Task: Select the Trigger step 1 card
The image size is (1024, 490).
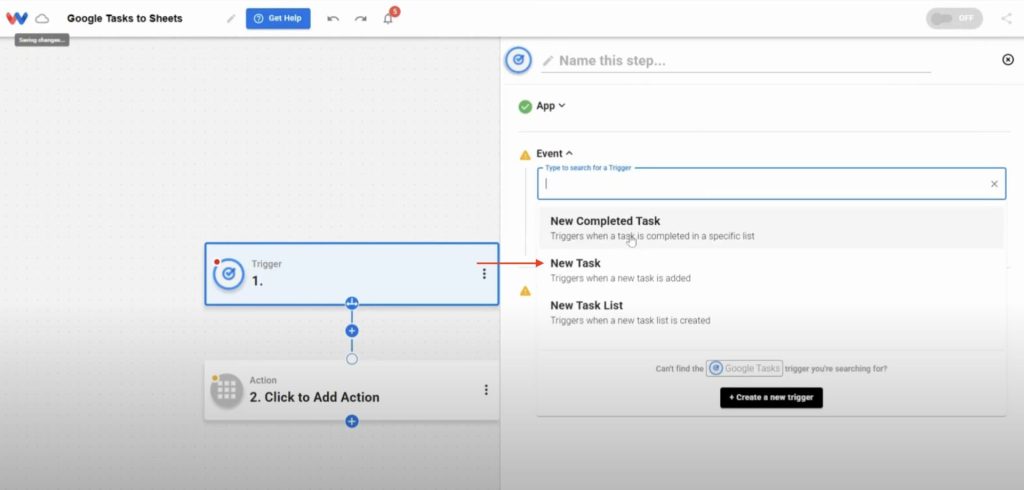Action: point(351,274)
